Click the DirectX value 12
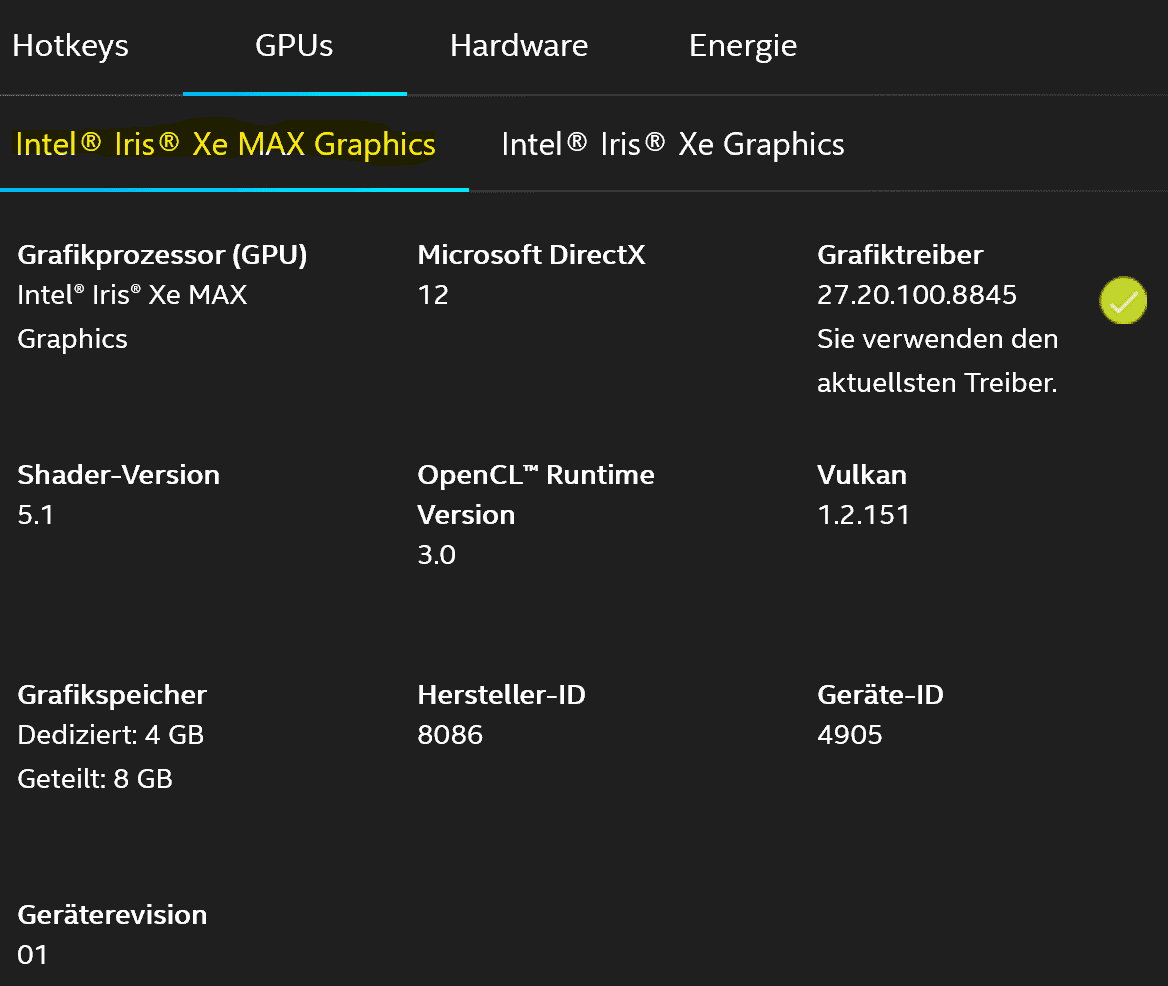 coord(433,295)
